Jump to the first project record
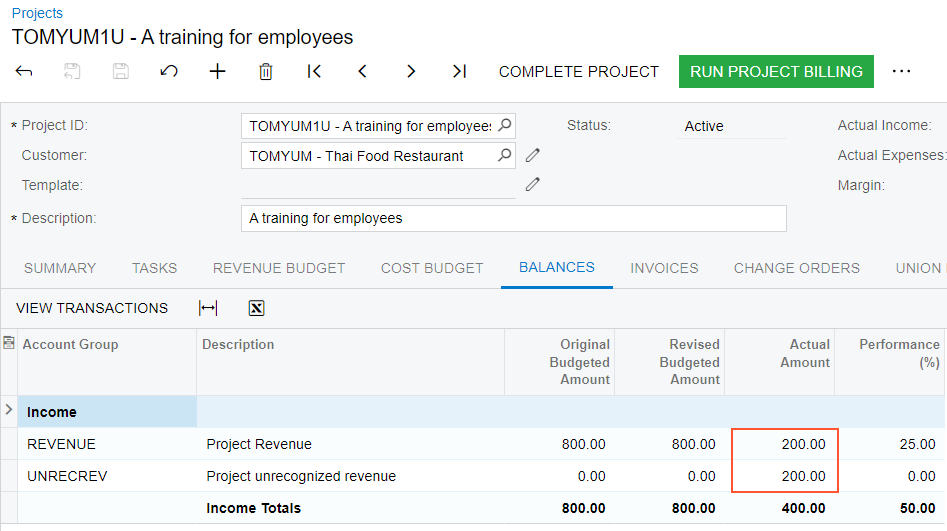947x531 pixels. point(314,71)
